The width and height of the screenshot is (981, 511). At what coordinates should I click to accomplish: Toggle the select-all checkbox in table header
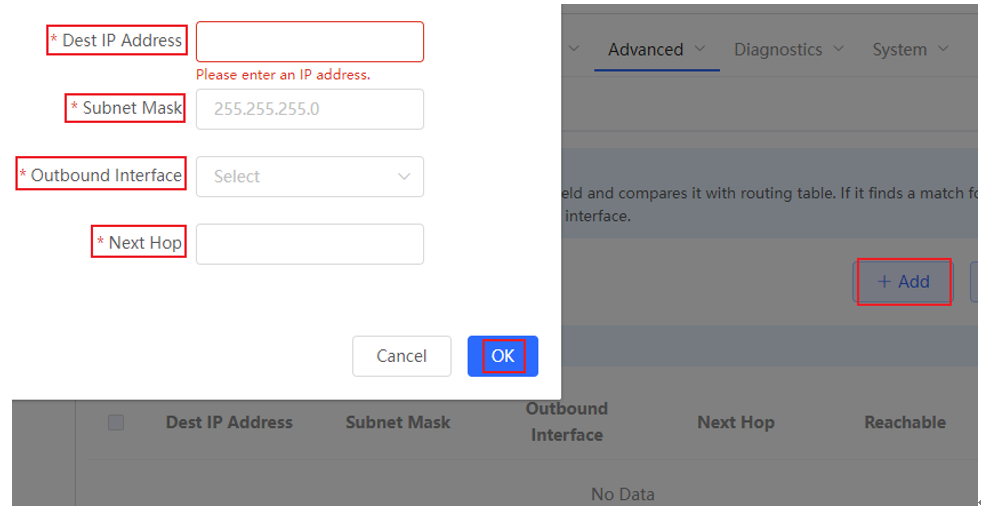pyautogui.click(x=116, y=422)
